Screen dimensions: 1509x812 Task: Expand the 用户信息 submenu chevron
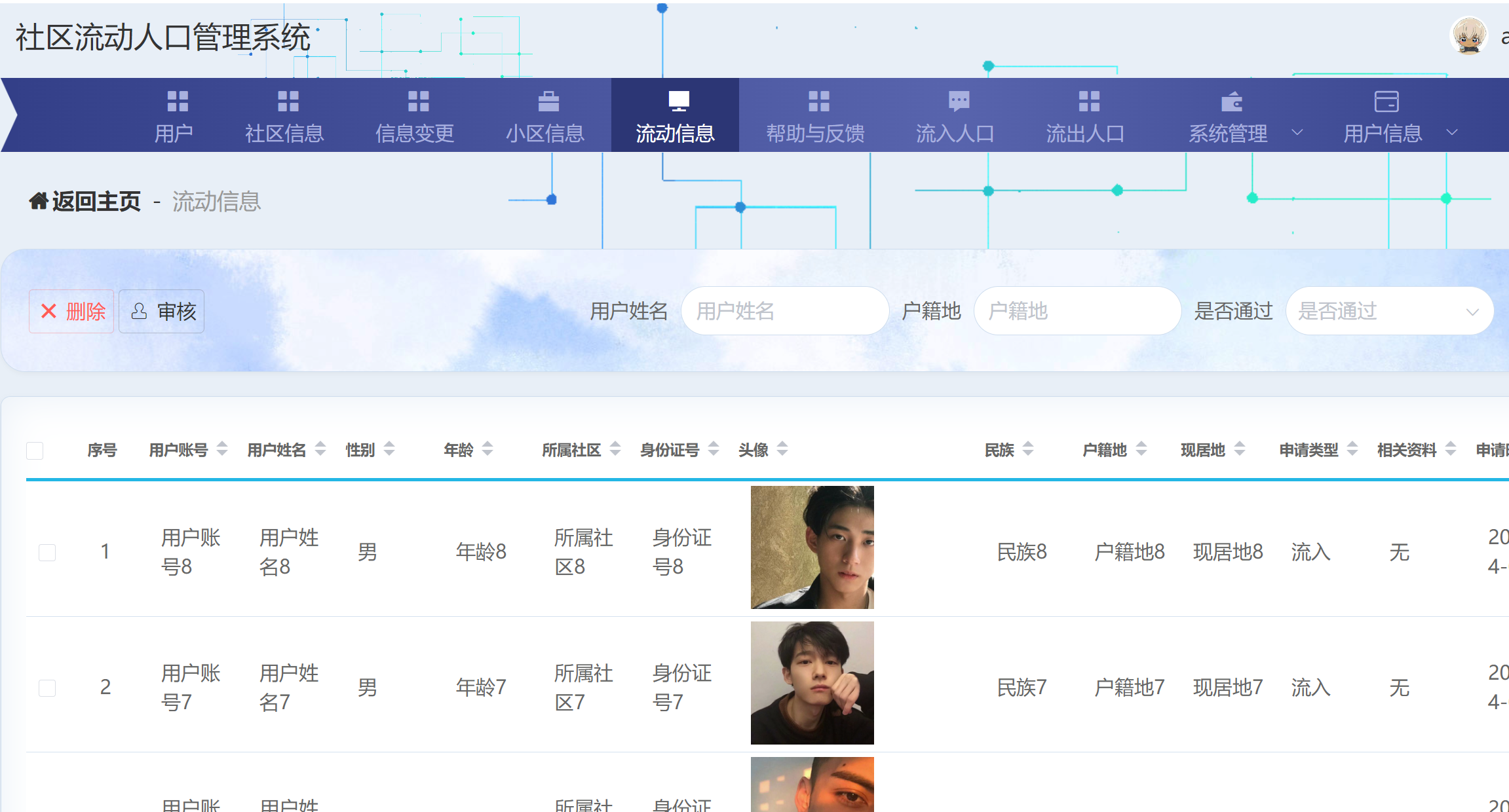point(1453,133)
